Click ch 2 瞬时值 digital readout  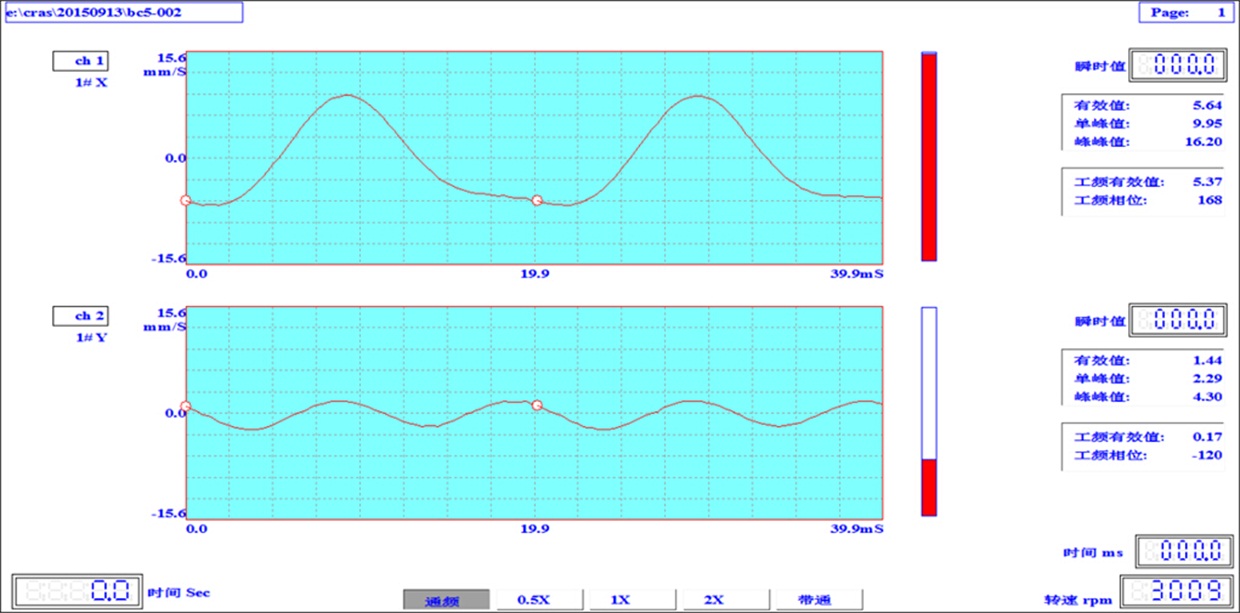(1177, 320)
